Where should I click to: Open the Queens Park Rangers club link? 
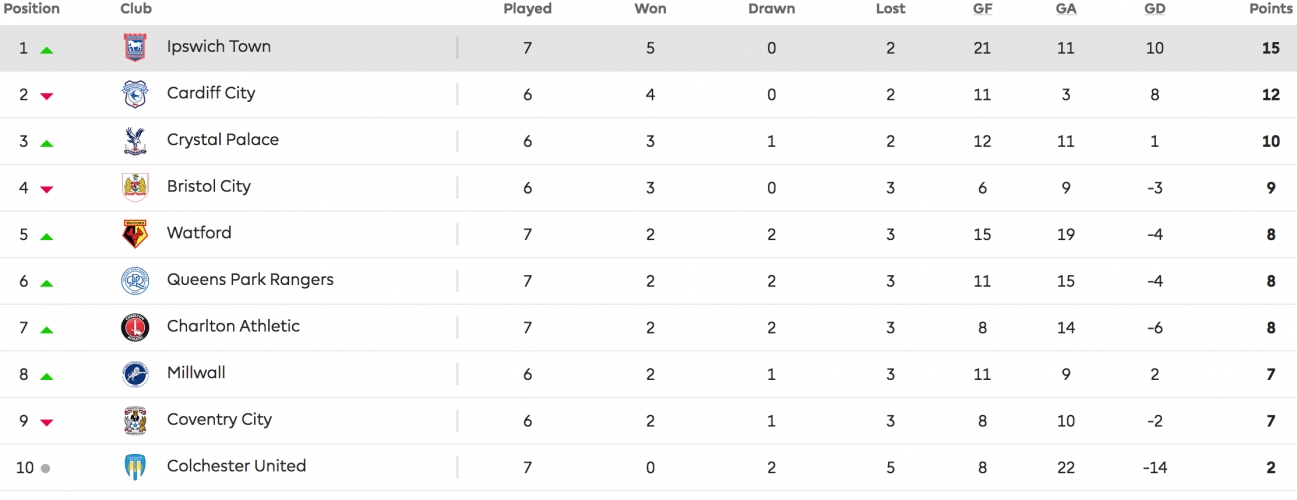click(250, 279)
